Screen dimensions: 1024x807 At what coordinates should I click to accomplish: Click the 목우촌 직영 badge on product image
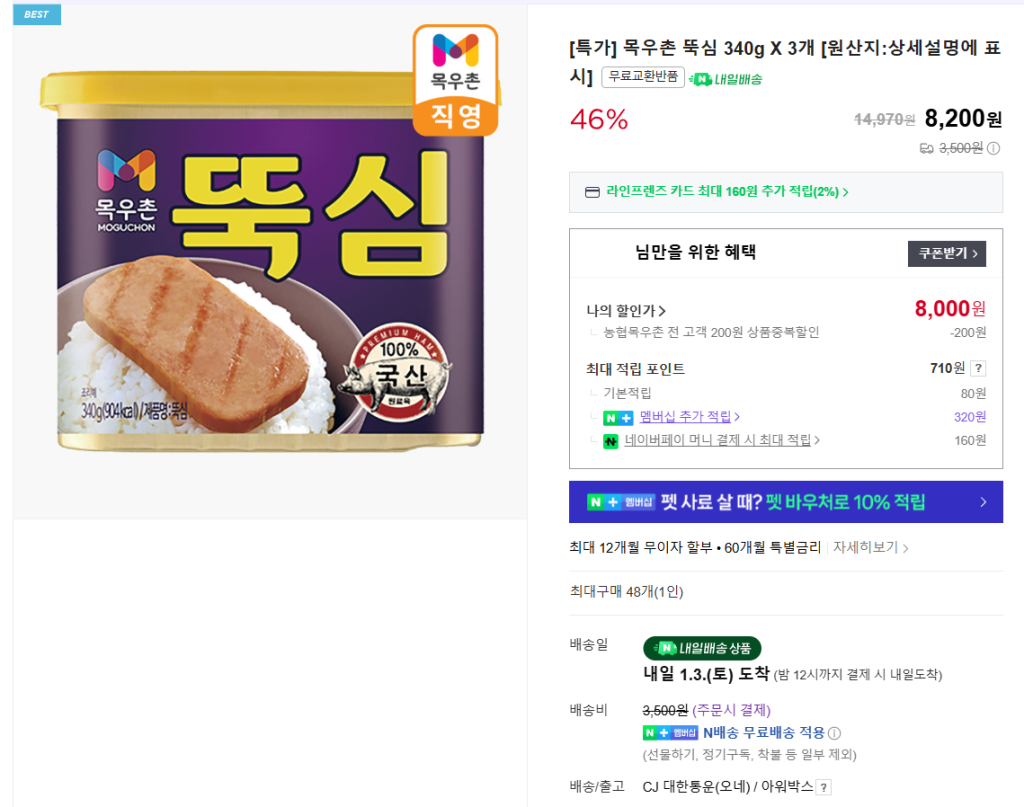pos(455,80)
